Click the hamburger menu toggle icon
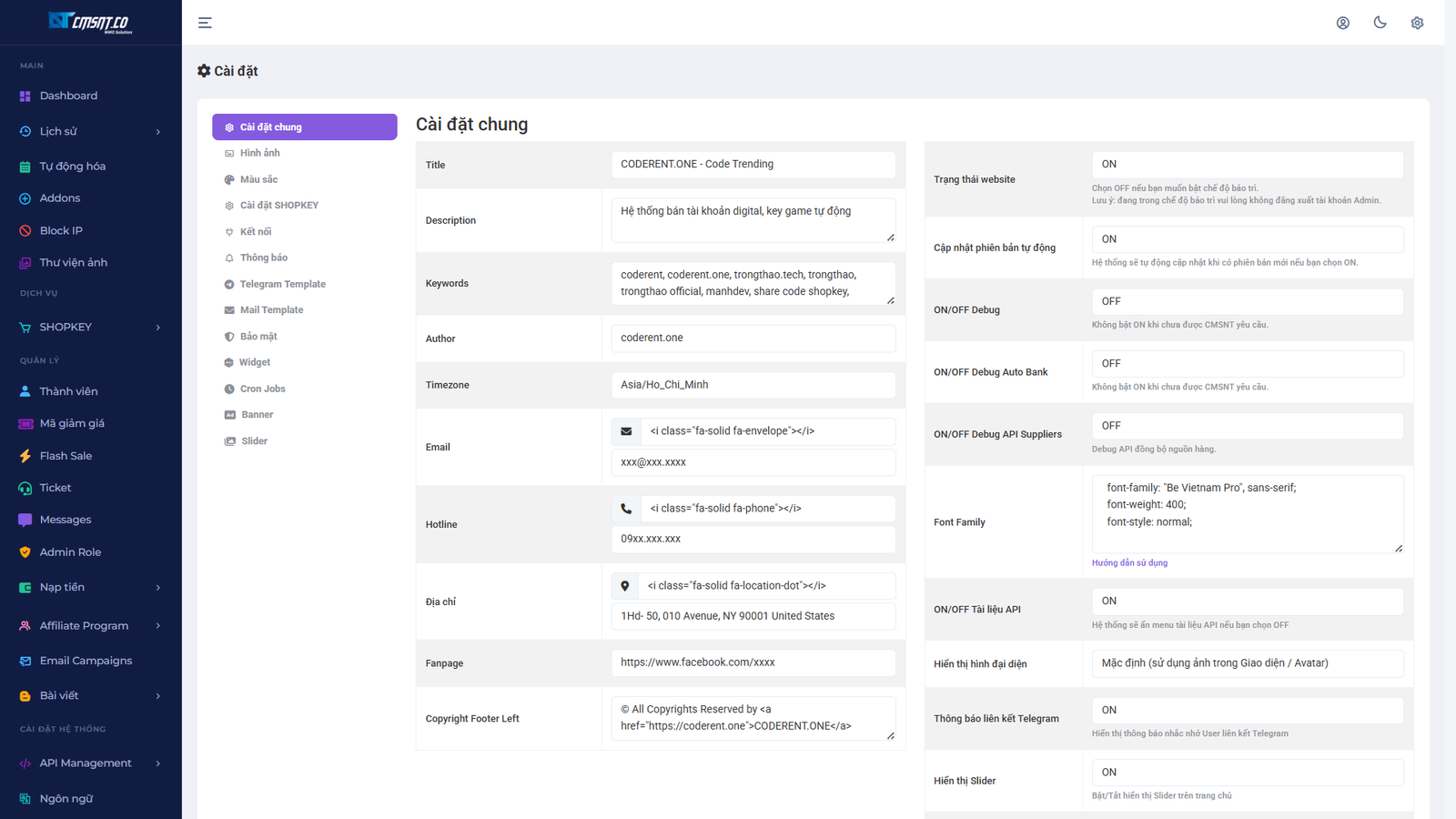This screenshot has width=1456, height=819. click(x=205, y=23)
